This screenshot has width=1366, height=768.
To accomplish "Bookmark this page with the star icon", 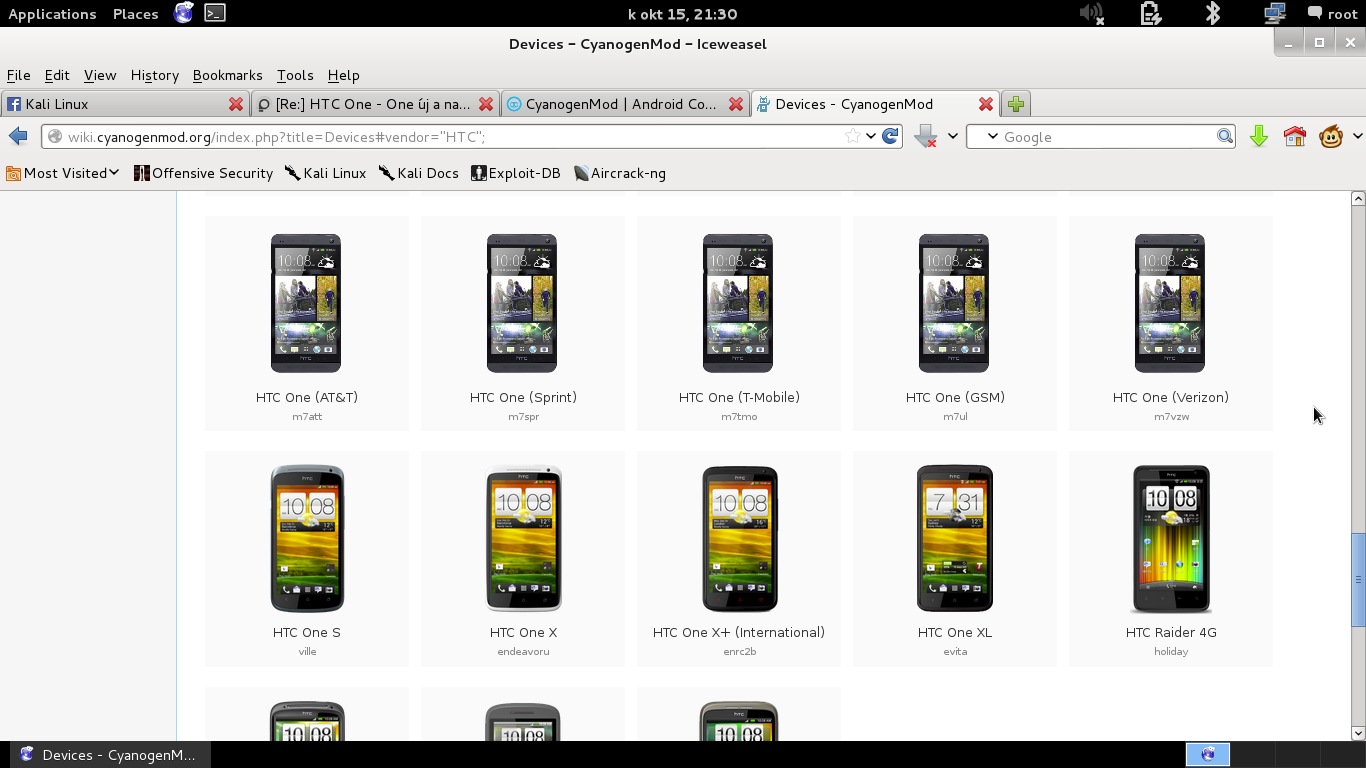I will pyautogui.click(x=852, y=136).
